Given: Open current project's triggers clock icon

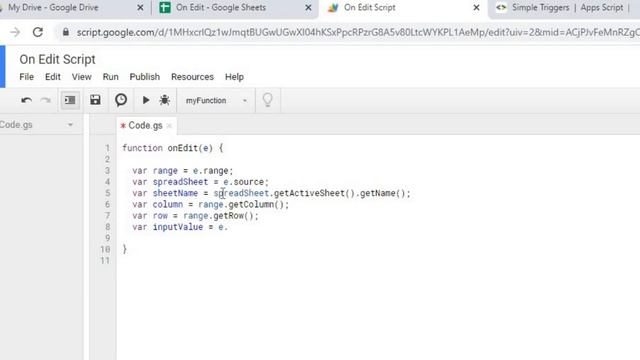Looking at the screenshot, I should point(121,100).
